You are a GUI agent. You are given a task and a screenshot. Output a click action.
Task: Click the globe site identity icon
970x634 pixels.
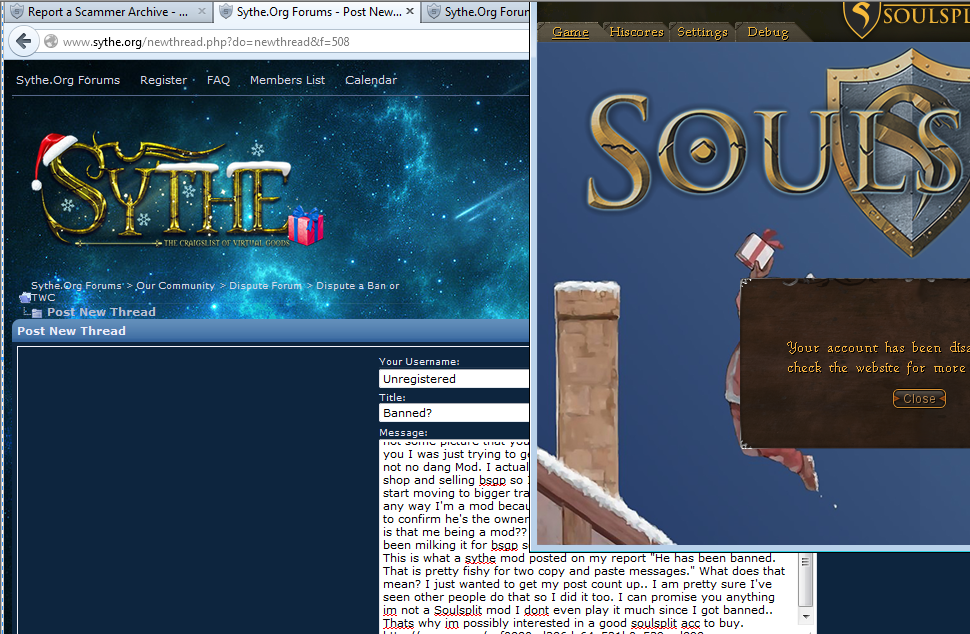click(51, 41)
